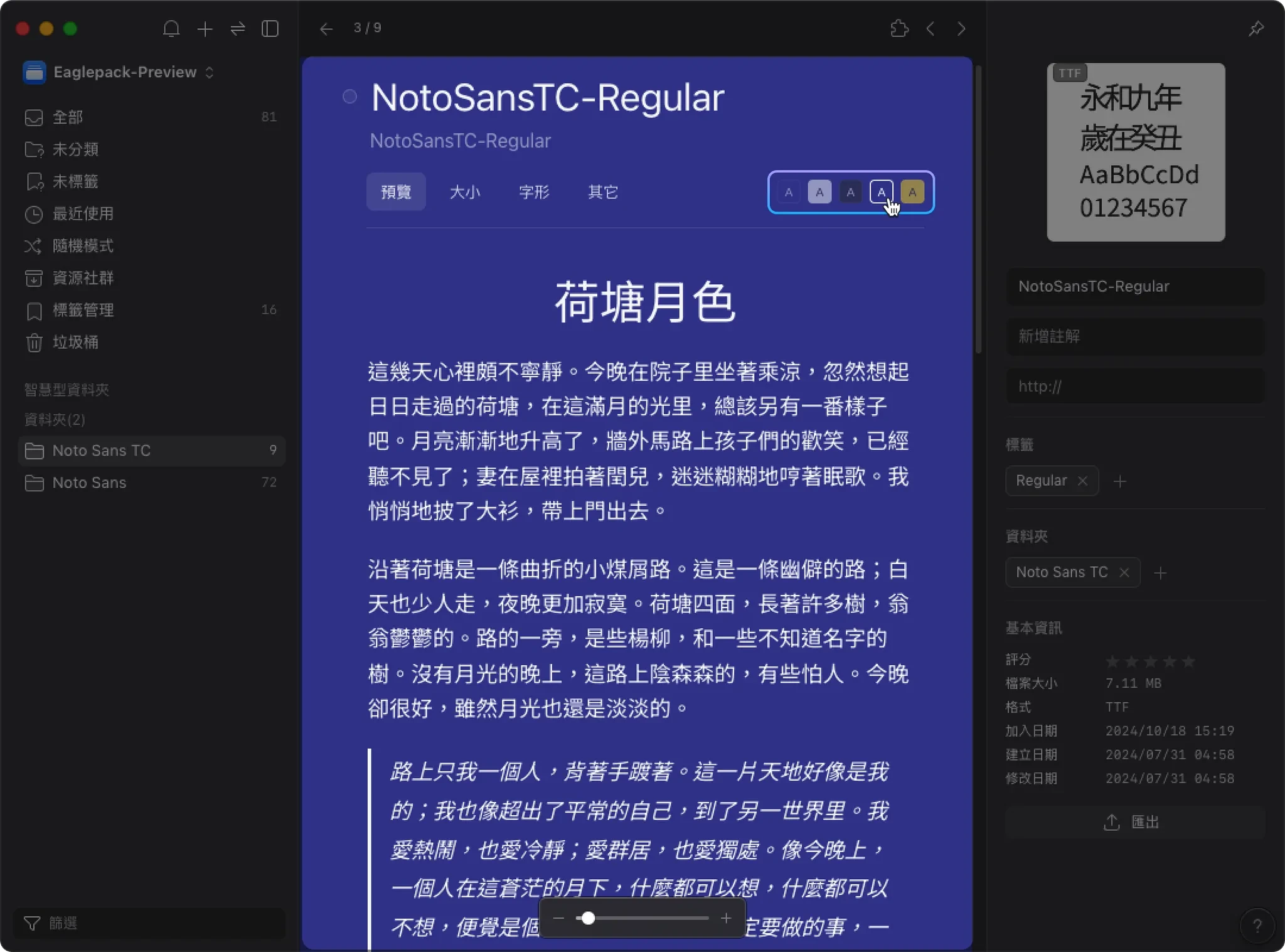Click the 智慧型資料夾 section header
The width and height of the screenshot is (1285, 952).
point(67,390)
